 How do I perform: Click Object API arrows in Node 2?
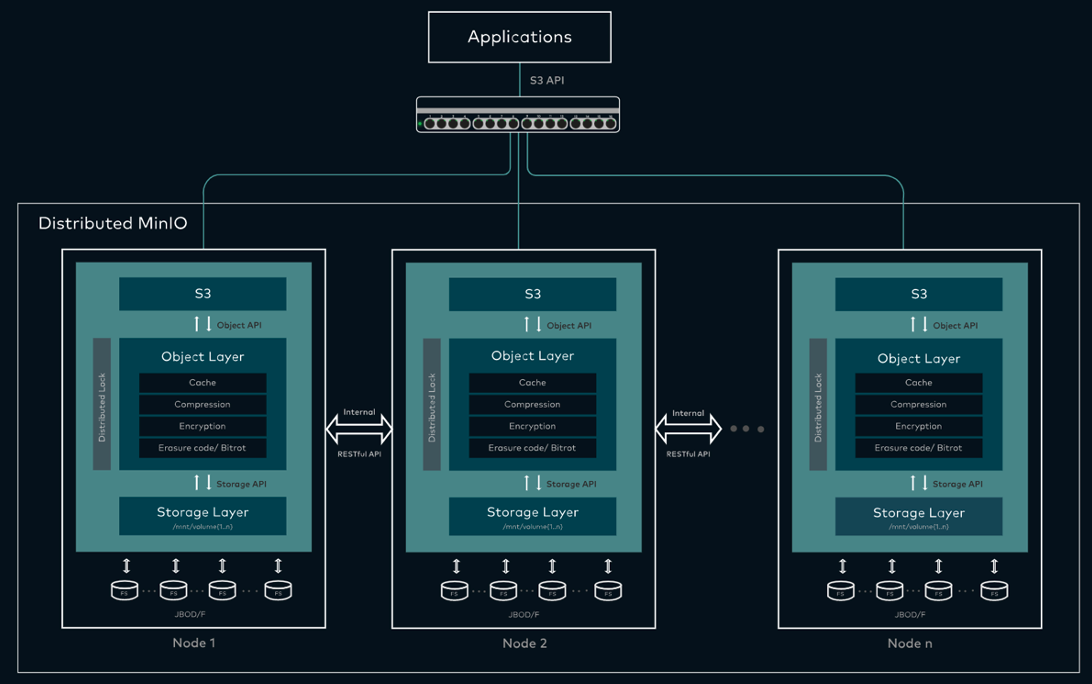(x=533, y=324)
